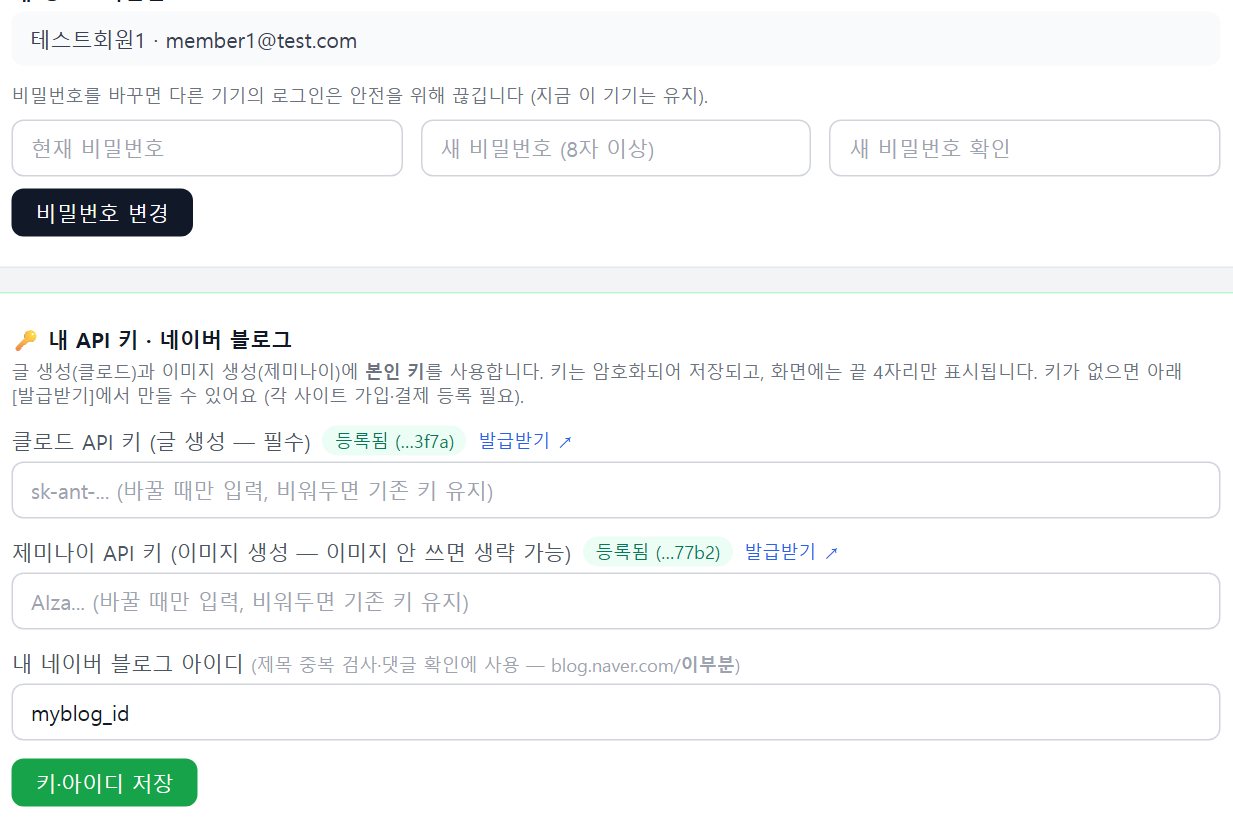
Task: Focus the 현재 비밀번호 input field
Action: click(207, 148)
